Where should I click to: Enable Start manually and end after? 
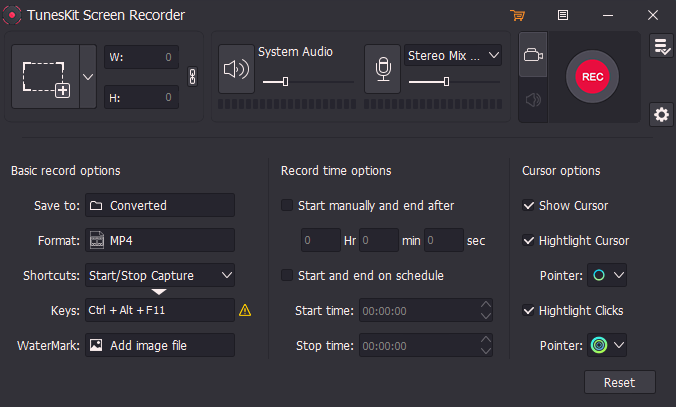click(288, 206)
